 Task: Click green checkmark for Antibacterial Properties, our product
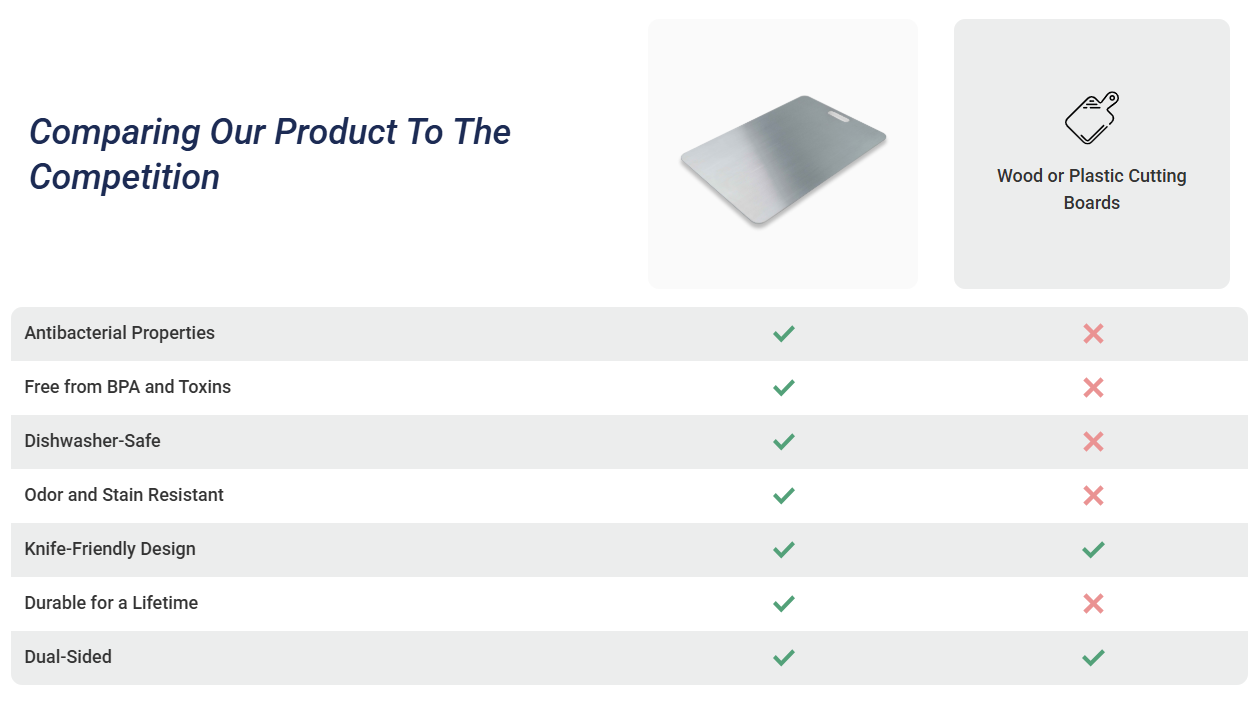pos(784,334)
